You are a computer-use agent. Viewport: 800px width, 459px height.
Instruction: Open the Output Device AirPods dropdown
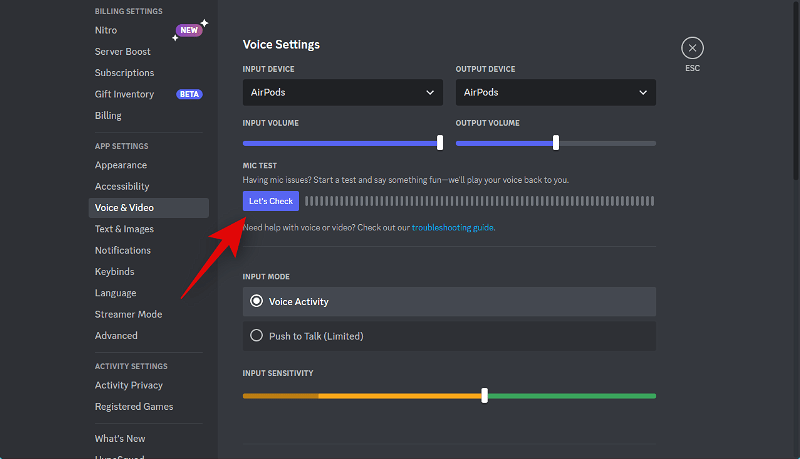tap(555, 92)
